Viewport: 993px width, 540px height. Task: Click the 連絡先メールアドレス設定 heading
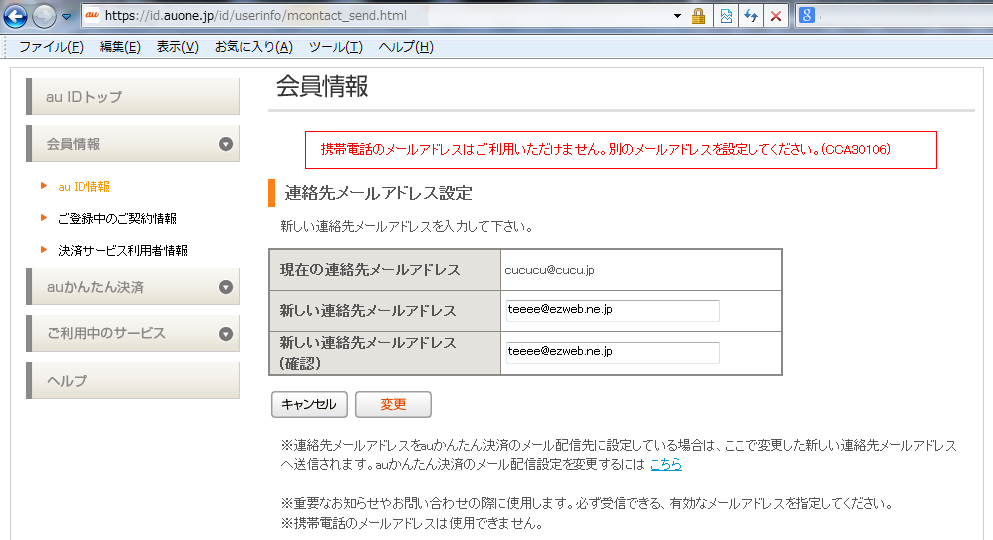point(379,193)
